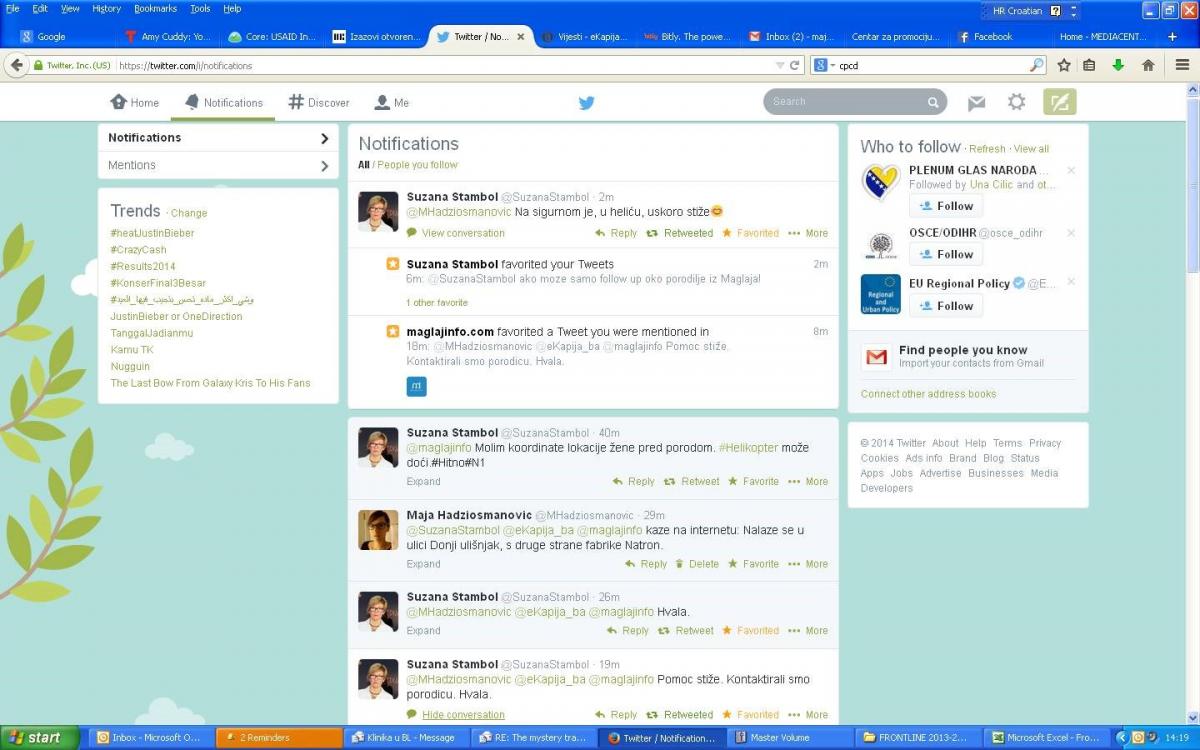The image size is (1200, 750).
Task: Expand the Notifications sidebar chevron
Action: (x=324, y=138)
